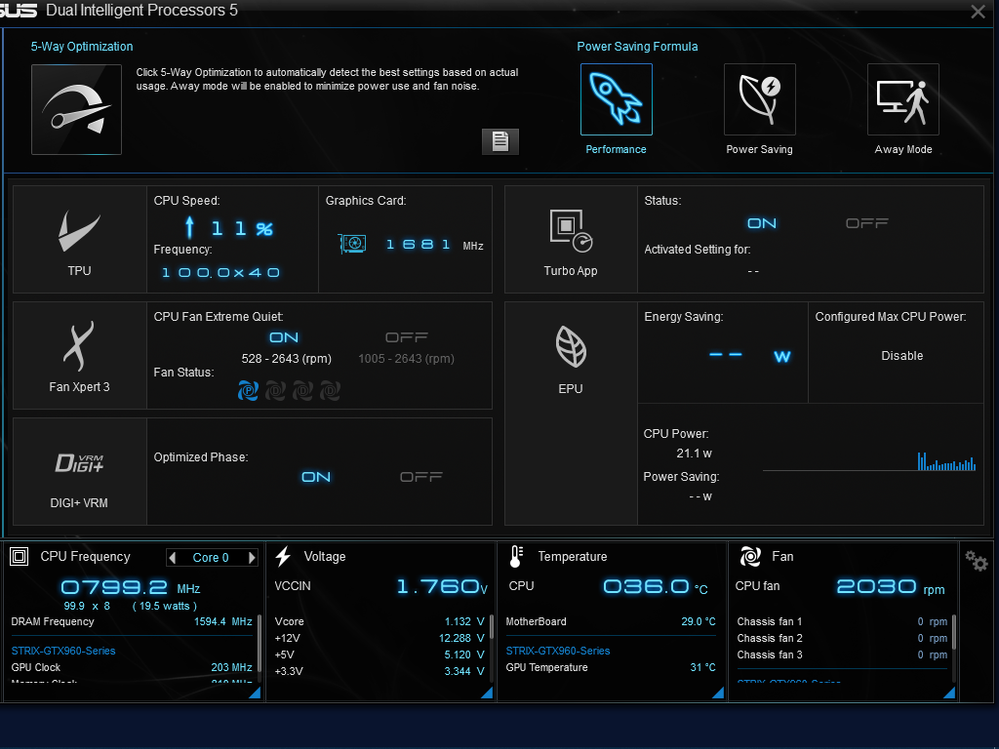The height and width of the screenshot is (749, 999).
Task: Click the graphics card icon
Action: [x=352, y=244]
